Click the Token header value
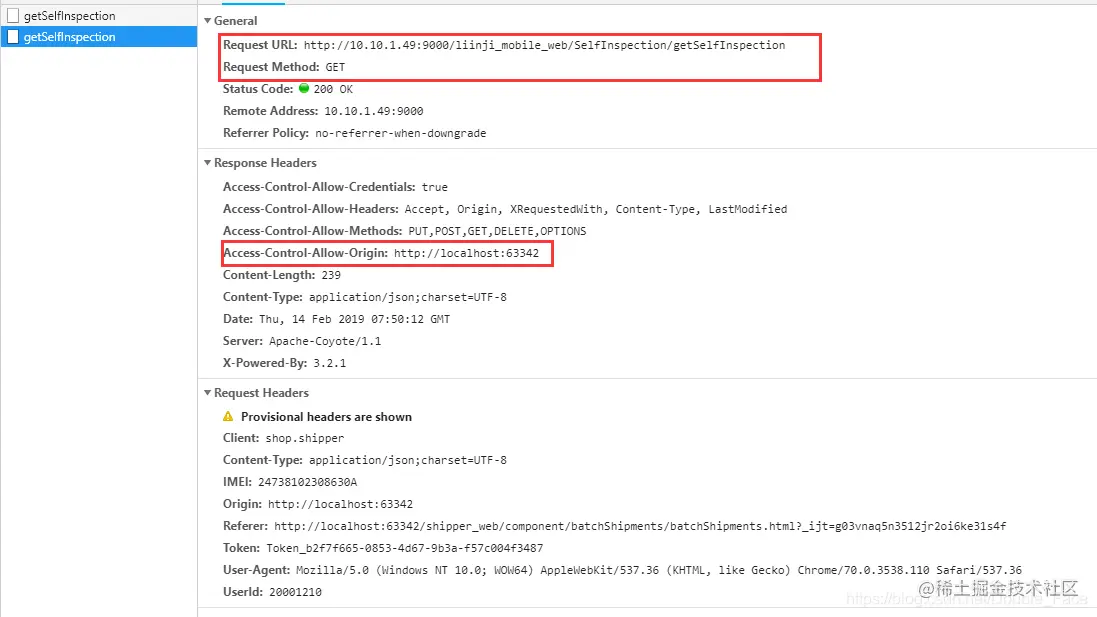This screenshot has width=1097, height=617. coord(404,548)
